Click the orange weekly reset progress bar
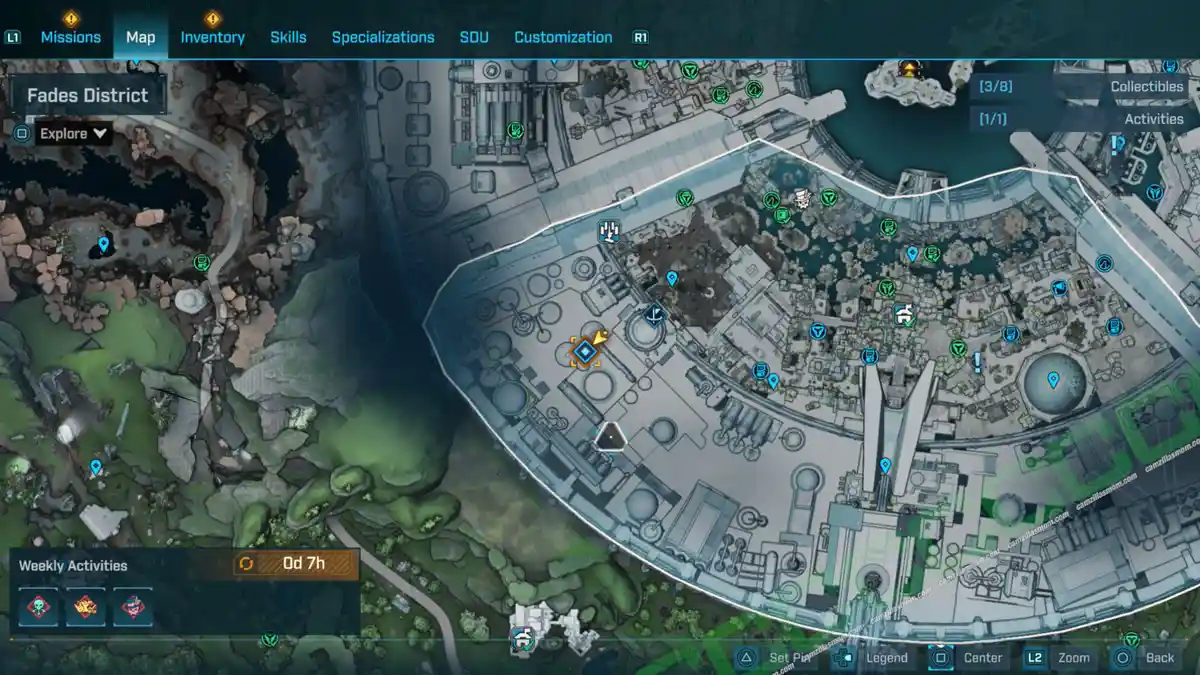Image resolution: width=1200 pixels, height=675 pixels. point(295,564)
